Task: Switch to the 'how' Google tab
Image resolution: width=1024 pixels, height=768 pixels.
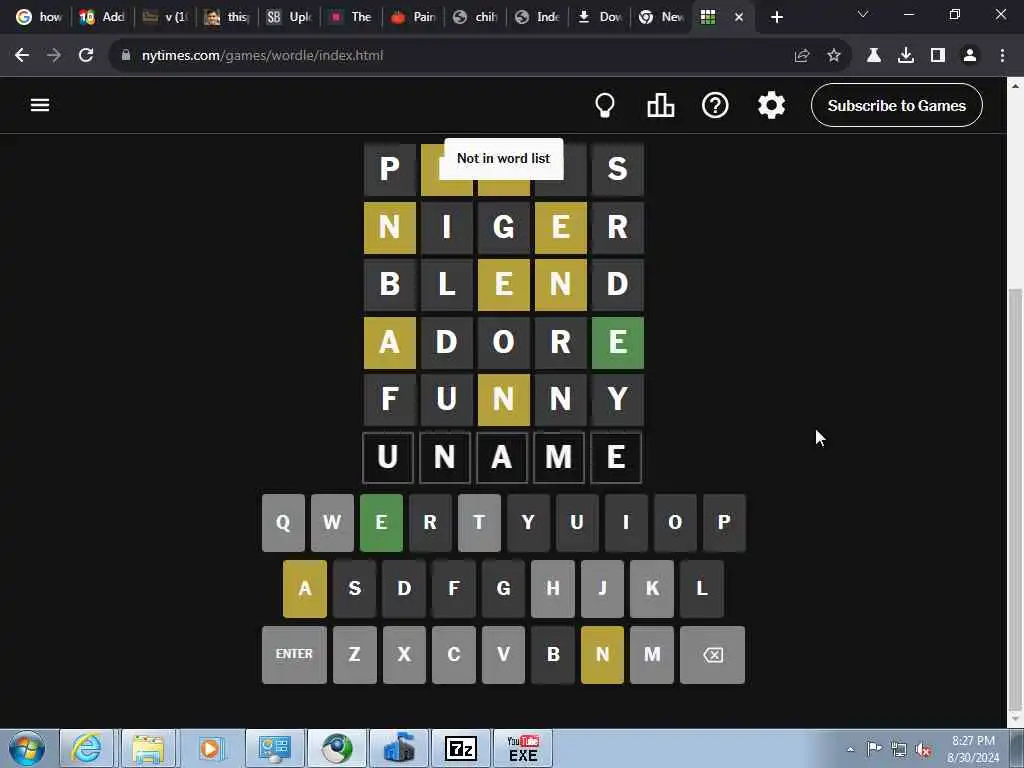Action: (39, 17)
